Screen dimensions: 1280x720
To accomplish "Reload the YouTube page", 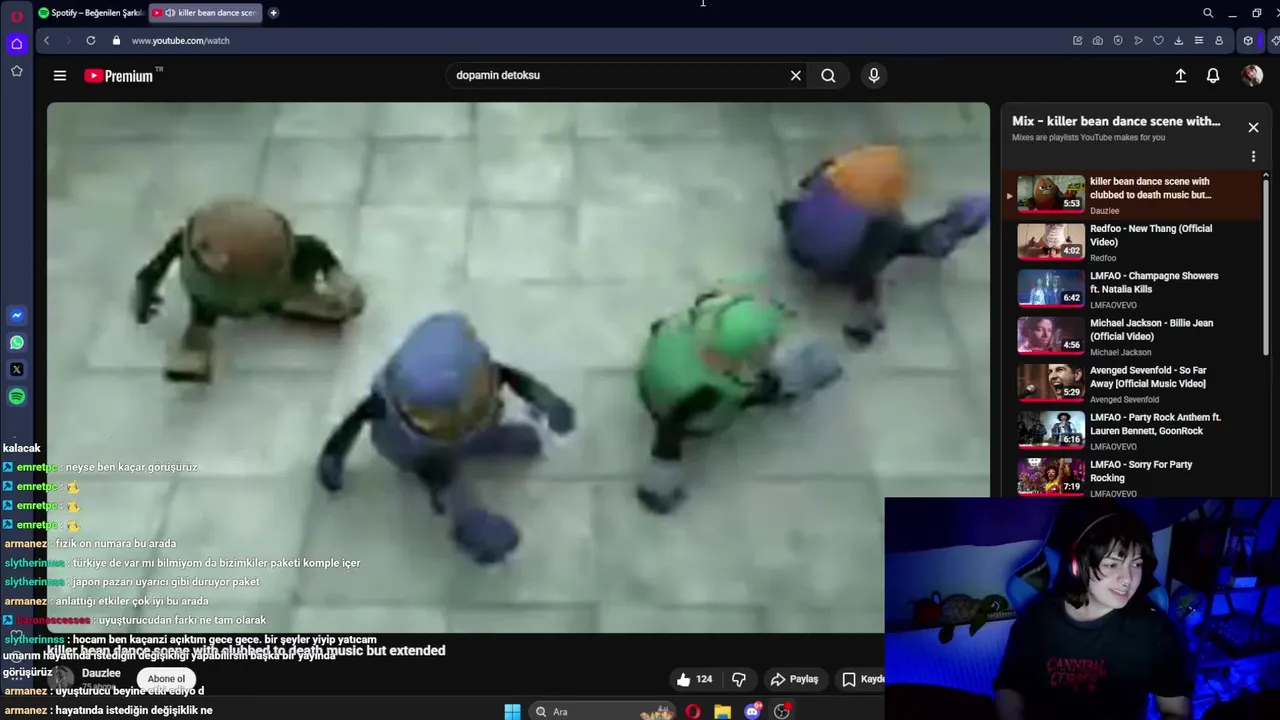I will [91, 40].
